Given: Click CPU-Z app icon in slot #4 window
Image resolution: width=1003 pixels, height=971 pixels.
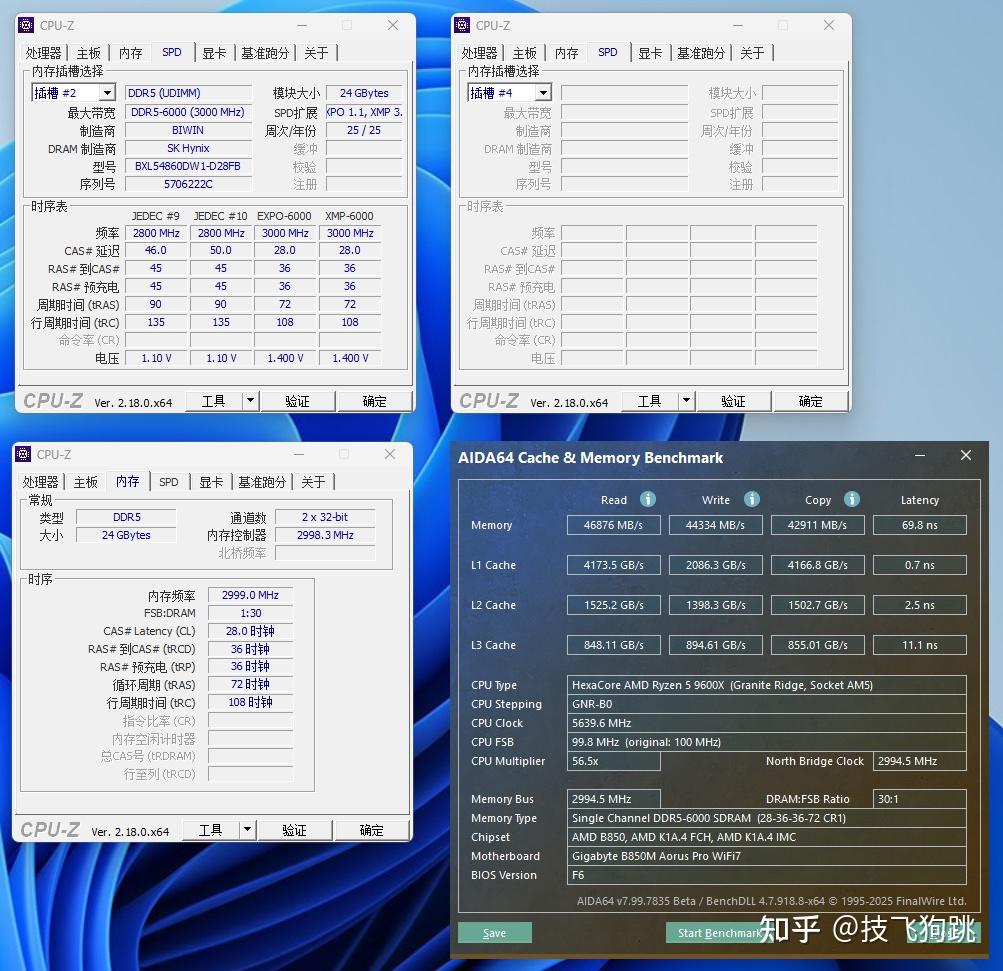Looking at the screenshot, I should pyautogui.click(x=462, y=25).
